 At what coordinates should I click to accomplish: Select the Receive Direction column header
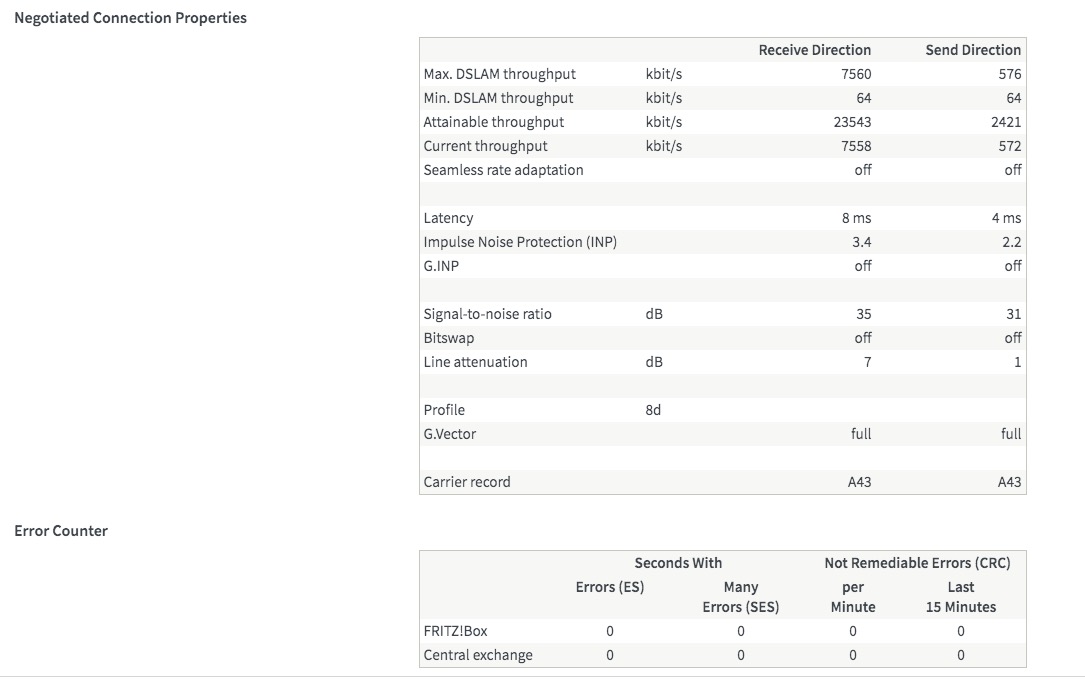click(x=814, y=50)
